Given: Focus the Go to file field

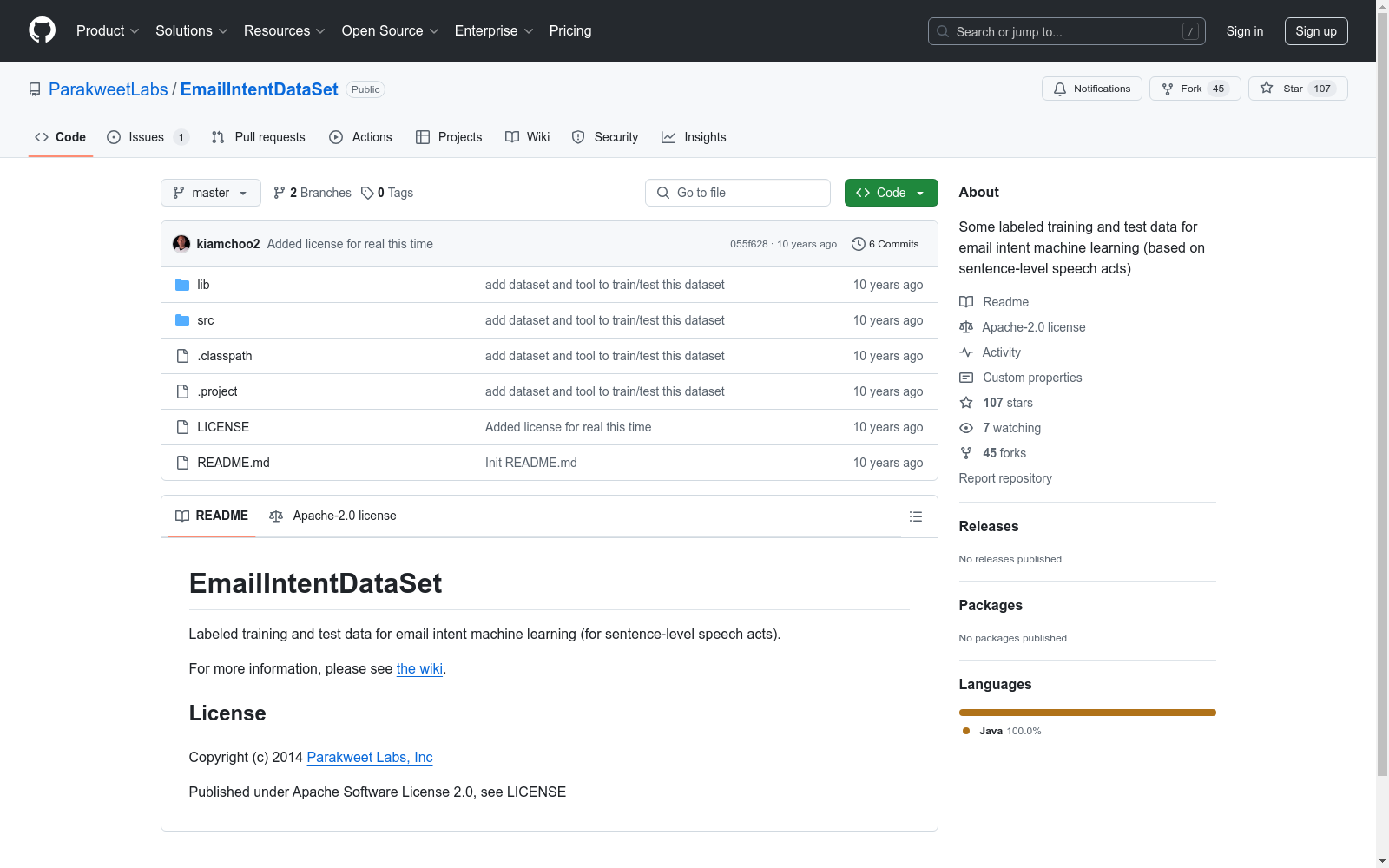Looking at the screenshot, I should (738, 193).
